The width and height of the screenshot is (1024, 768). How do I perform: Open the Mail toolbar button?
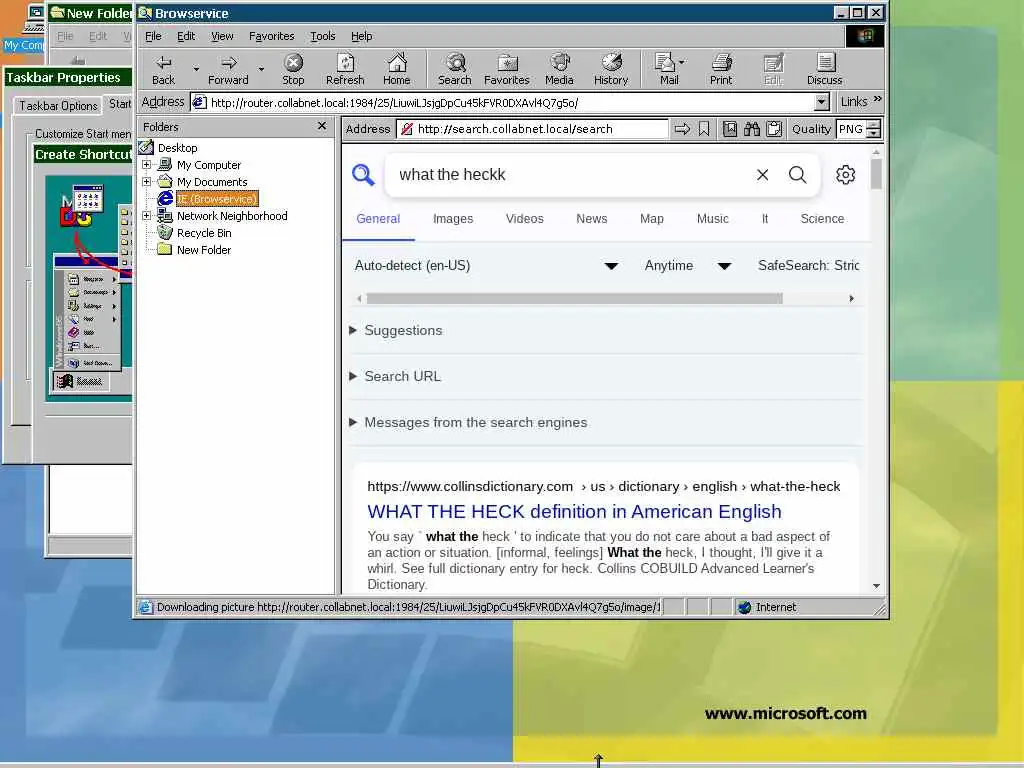pos(669,69)
